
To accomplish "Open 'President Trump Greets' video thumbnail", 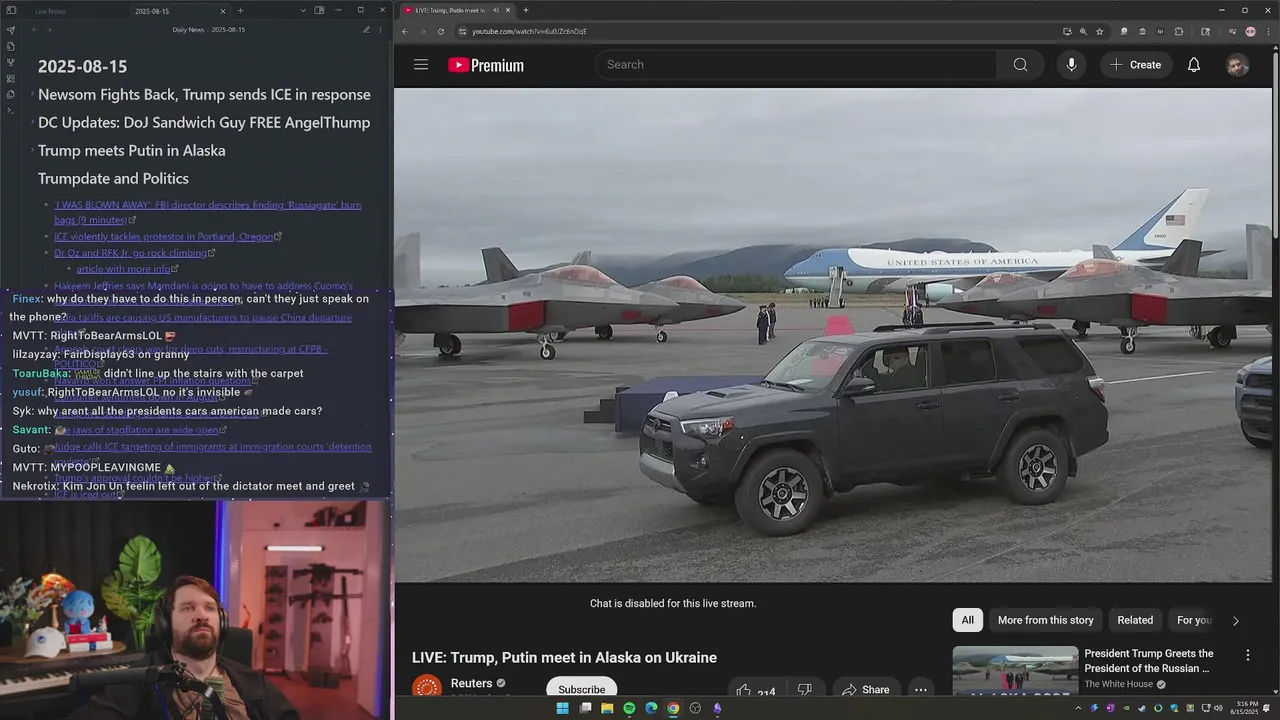I will [1015, 671].
